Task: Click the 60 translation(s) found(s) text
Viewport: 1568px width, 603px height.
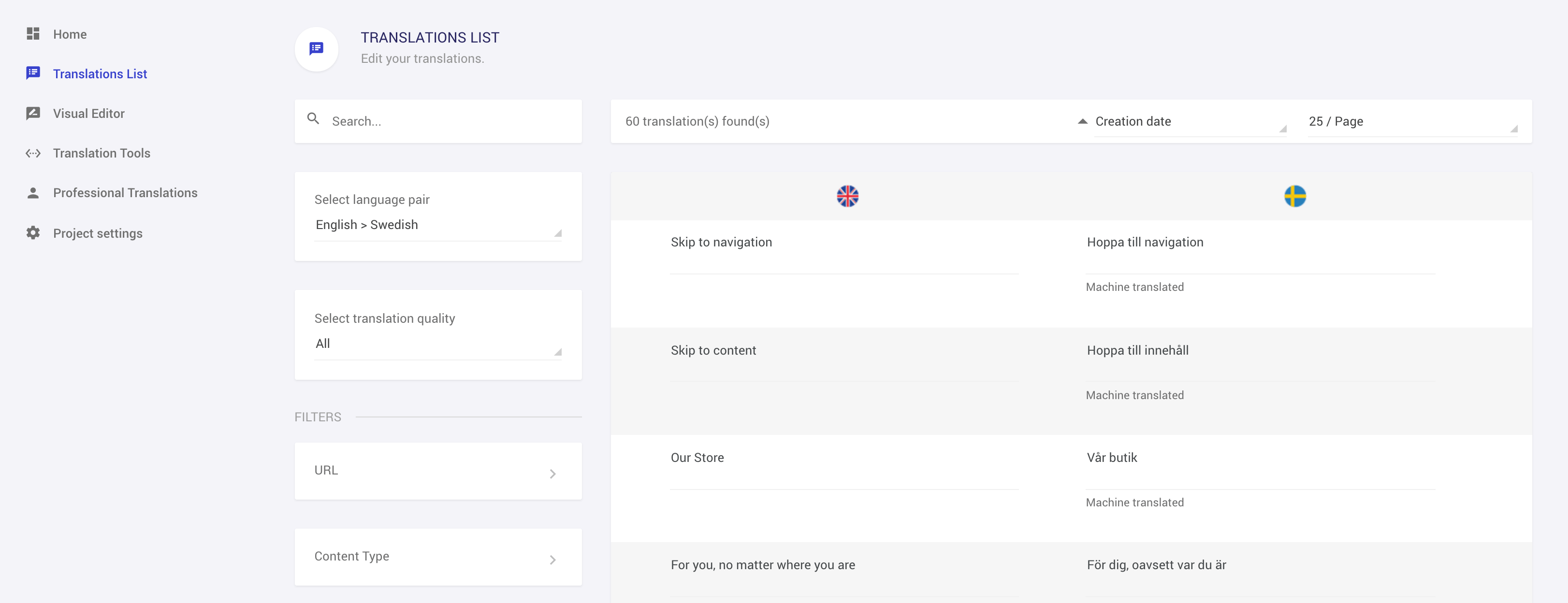Action: pyautogui.click(x=697, y=121)
